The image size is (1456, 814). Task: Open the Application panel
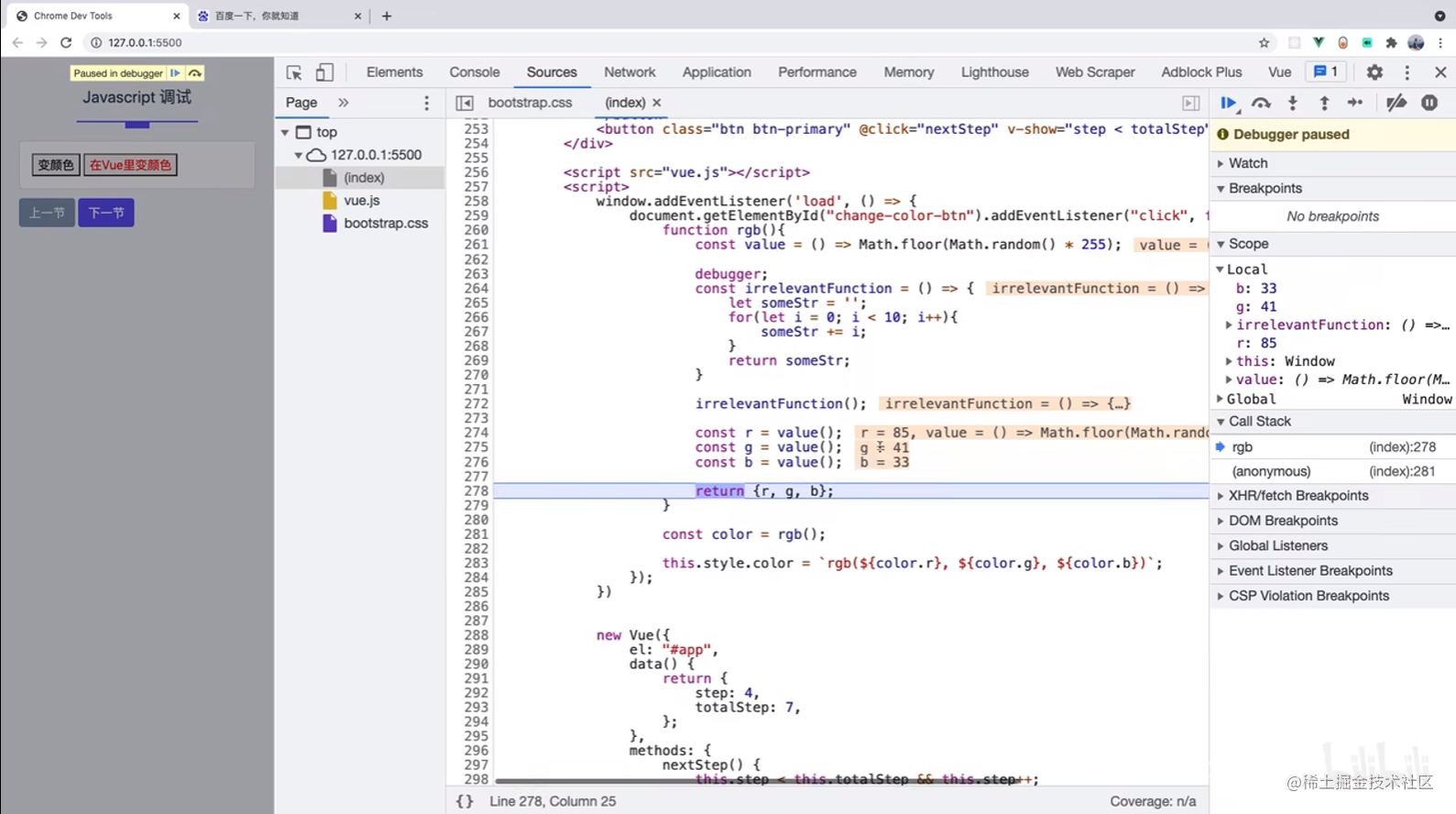(x=717, y=72)
